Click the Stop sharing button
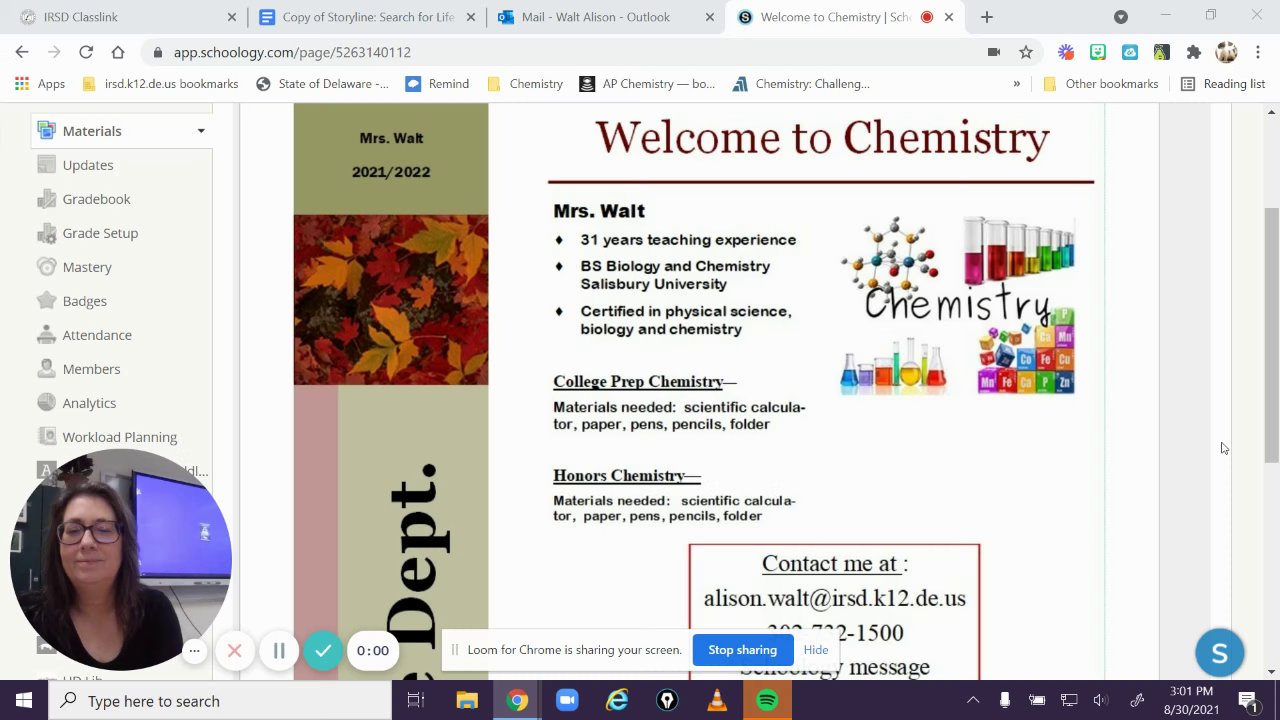The image size is (1280, 720). tap(742, 650)
